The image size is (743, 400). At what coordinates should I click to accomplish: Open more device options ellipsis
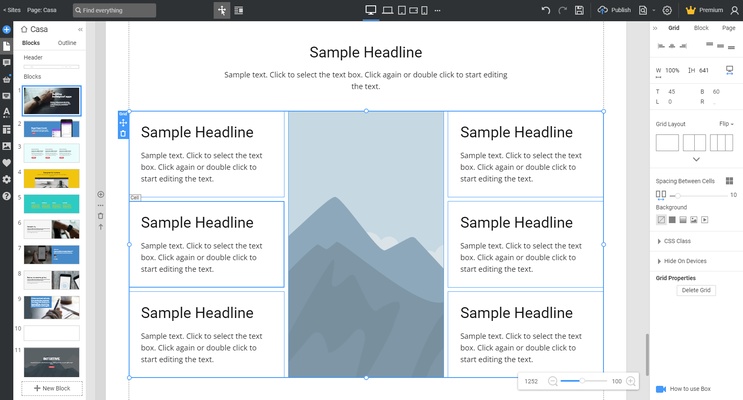(437, 10)
